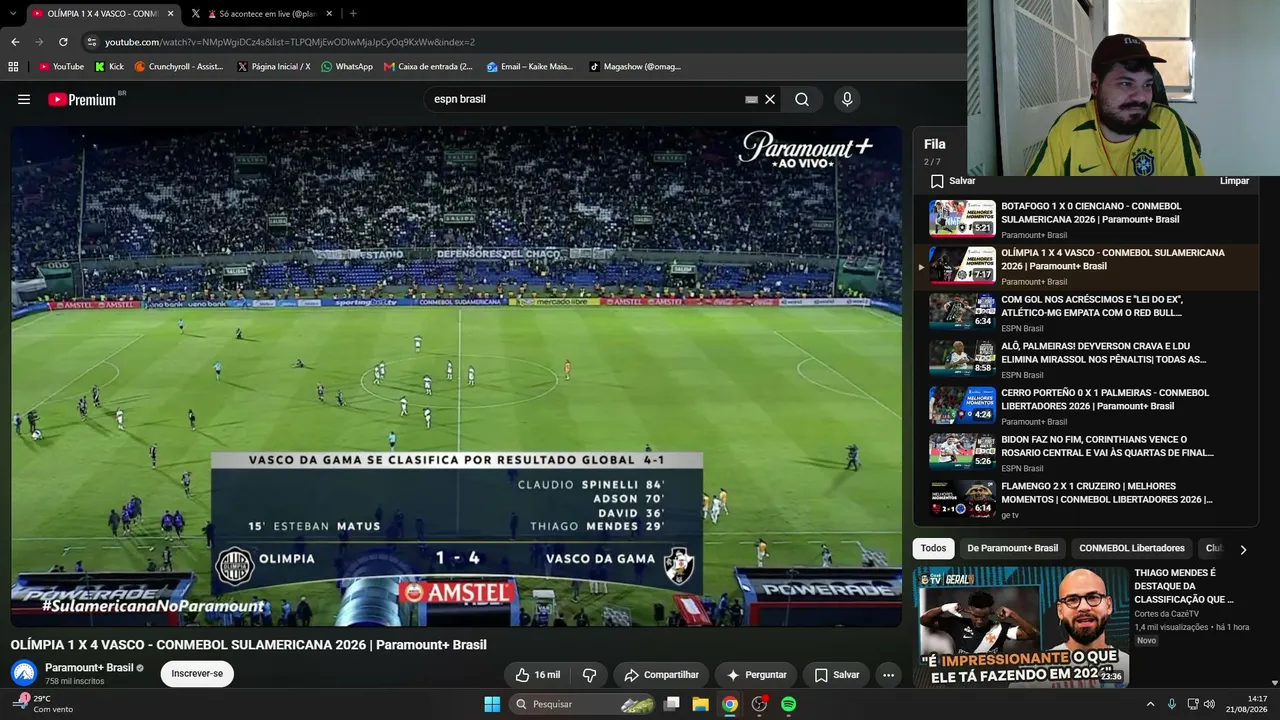The width and height of the screenshot is (1280, 720).
Task: View site information for youtube.com
Action: tap(91, 42)
